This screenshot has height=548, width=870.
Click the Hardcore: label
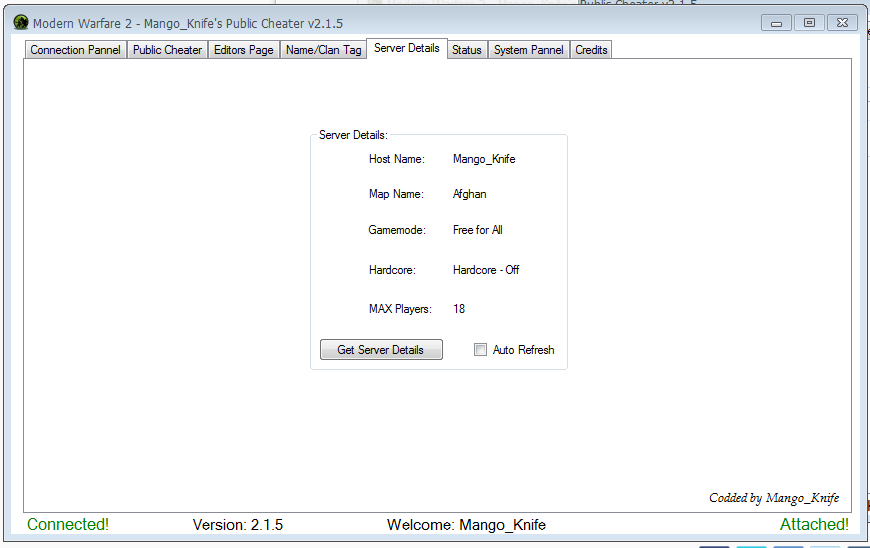[x=392, y=270]
